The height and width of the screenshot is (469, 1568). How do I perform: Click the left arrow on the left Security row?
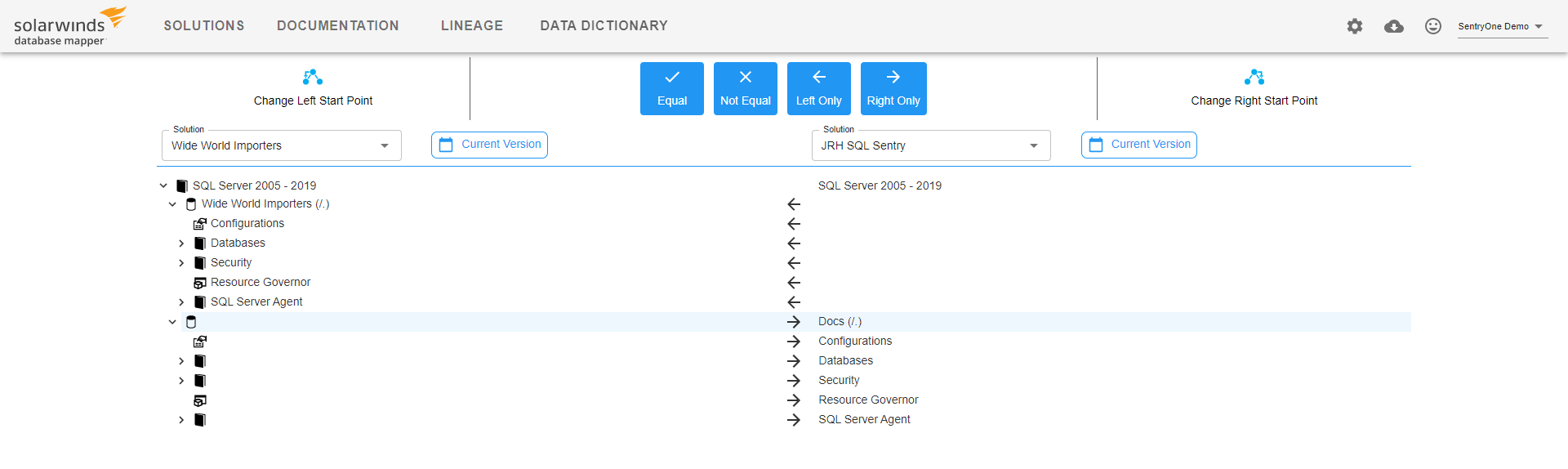pos(794,263)
